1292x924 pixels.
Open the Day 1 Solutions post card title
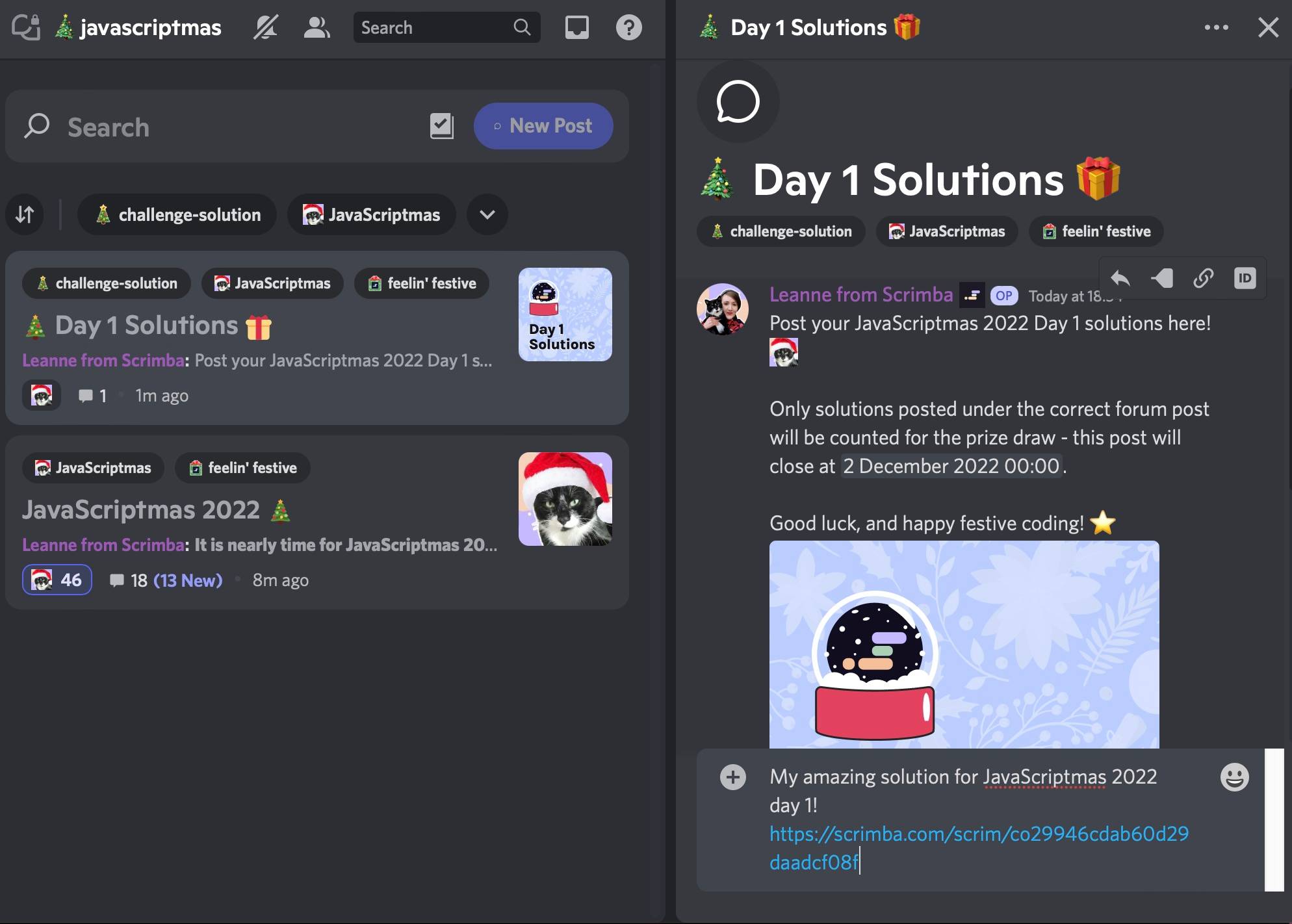click(147, 326)
